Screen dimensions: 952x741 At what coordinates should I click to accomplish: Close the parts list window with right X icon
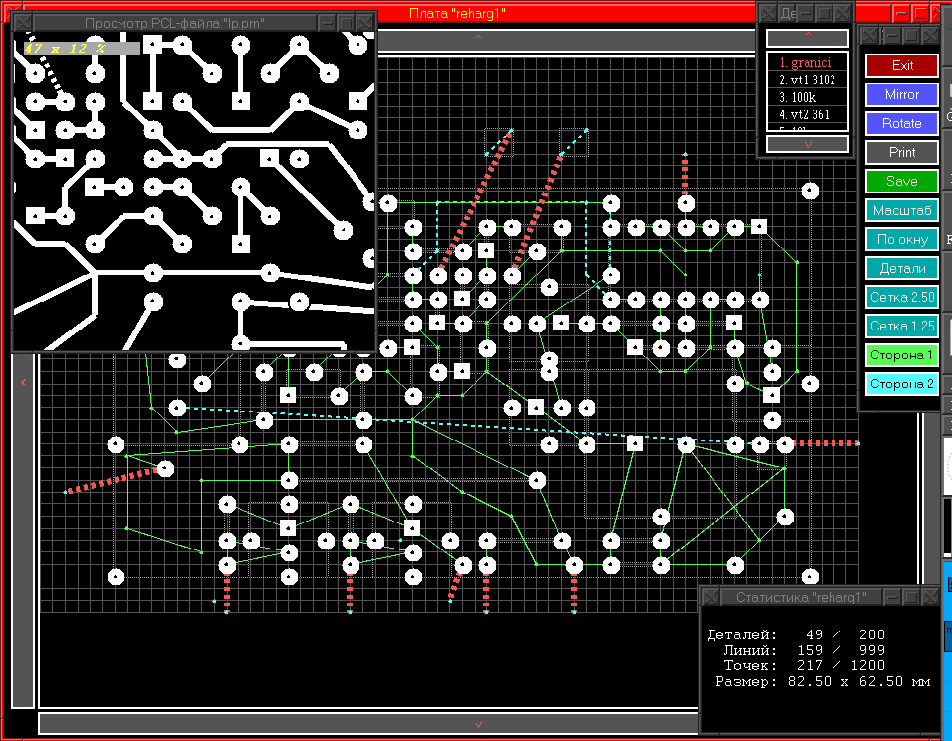pos(843,13)
